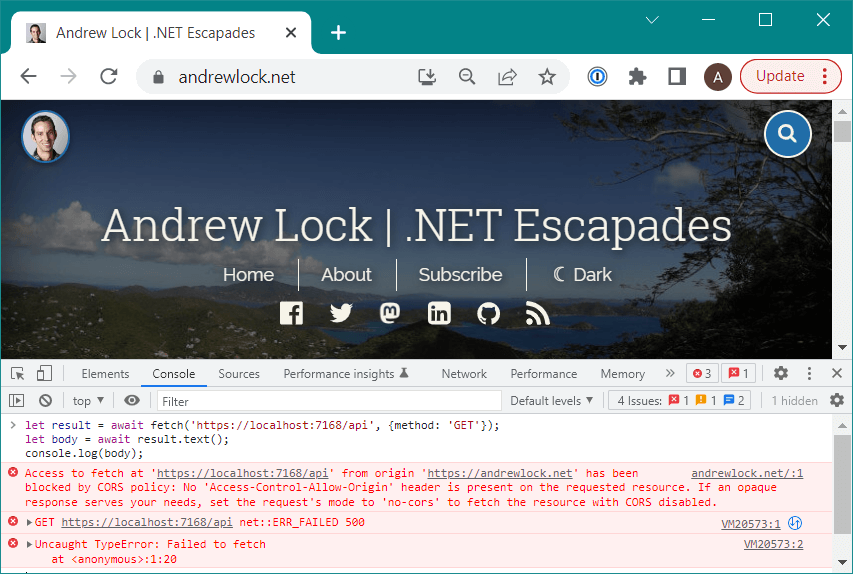853x574 pixels.
Task: Open the Performance insights tab
Action: coord(346,374)
